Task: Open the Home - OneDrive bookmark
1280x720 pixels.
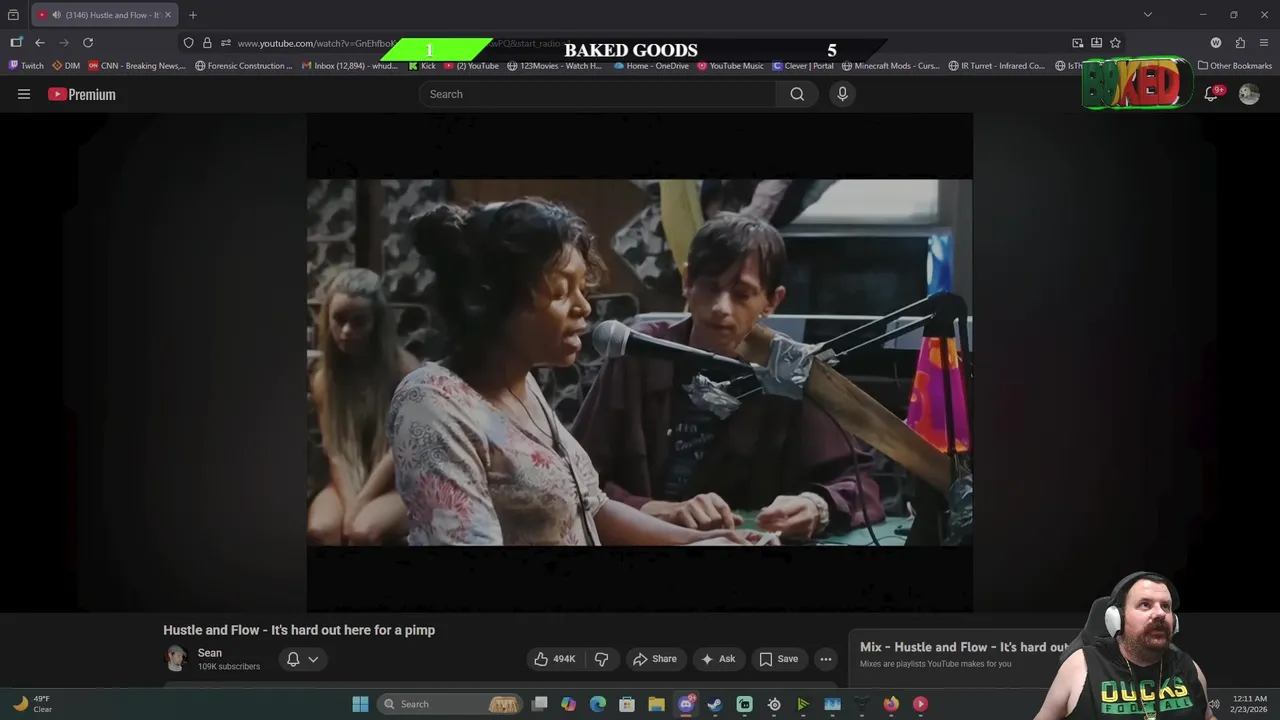Action: coord(651,66)
